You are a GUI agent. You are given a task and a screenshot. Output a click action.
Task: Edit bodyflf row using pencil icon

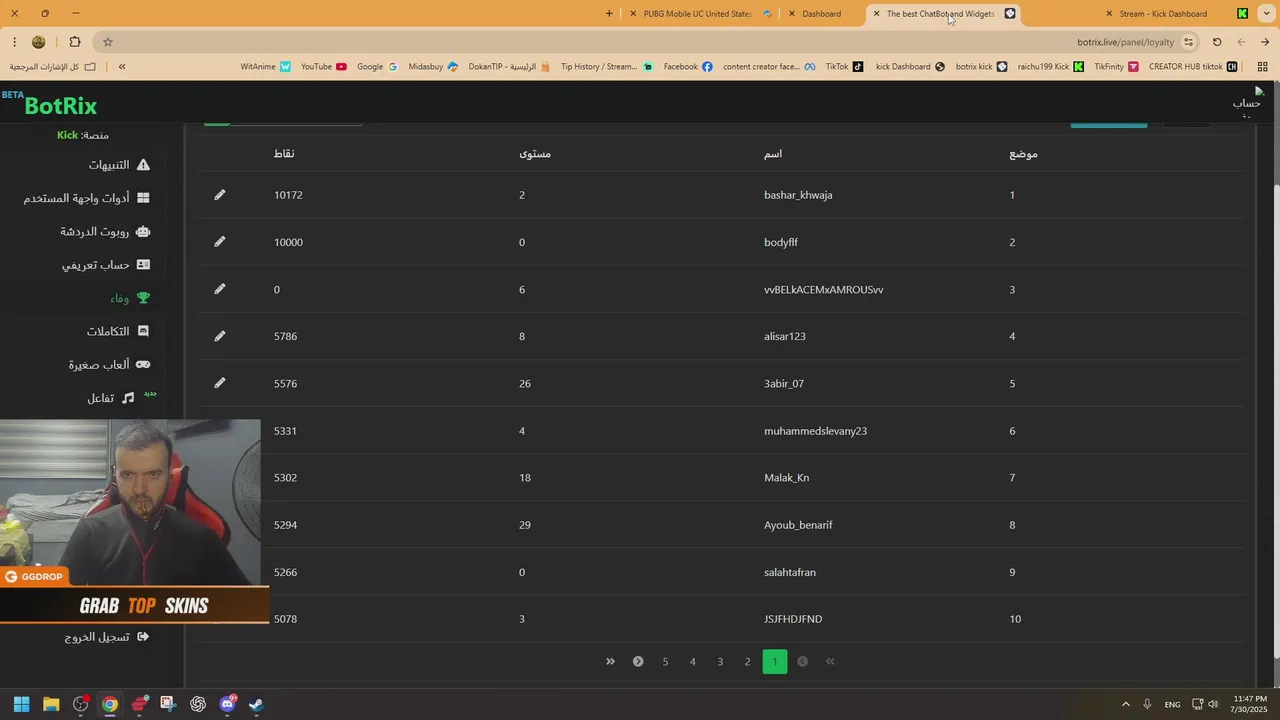pyautogui.click(x=220, y=242)
